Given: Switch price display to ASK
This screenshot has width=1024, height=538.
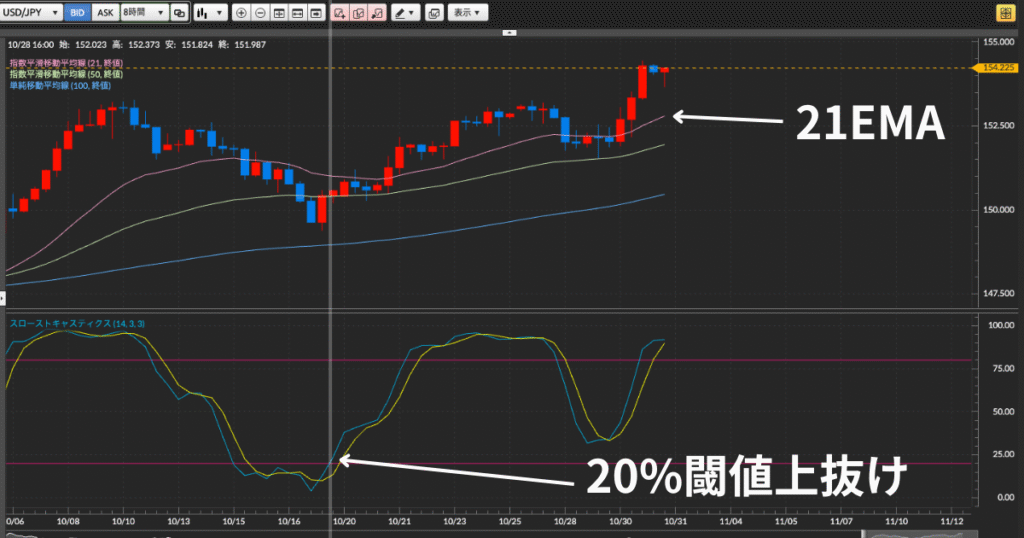Looking at the screenshot, I should point(104,13).
